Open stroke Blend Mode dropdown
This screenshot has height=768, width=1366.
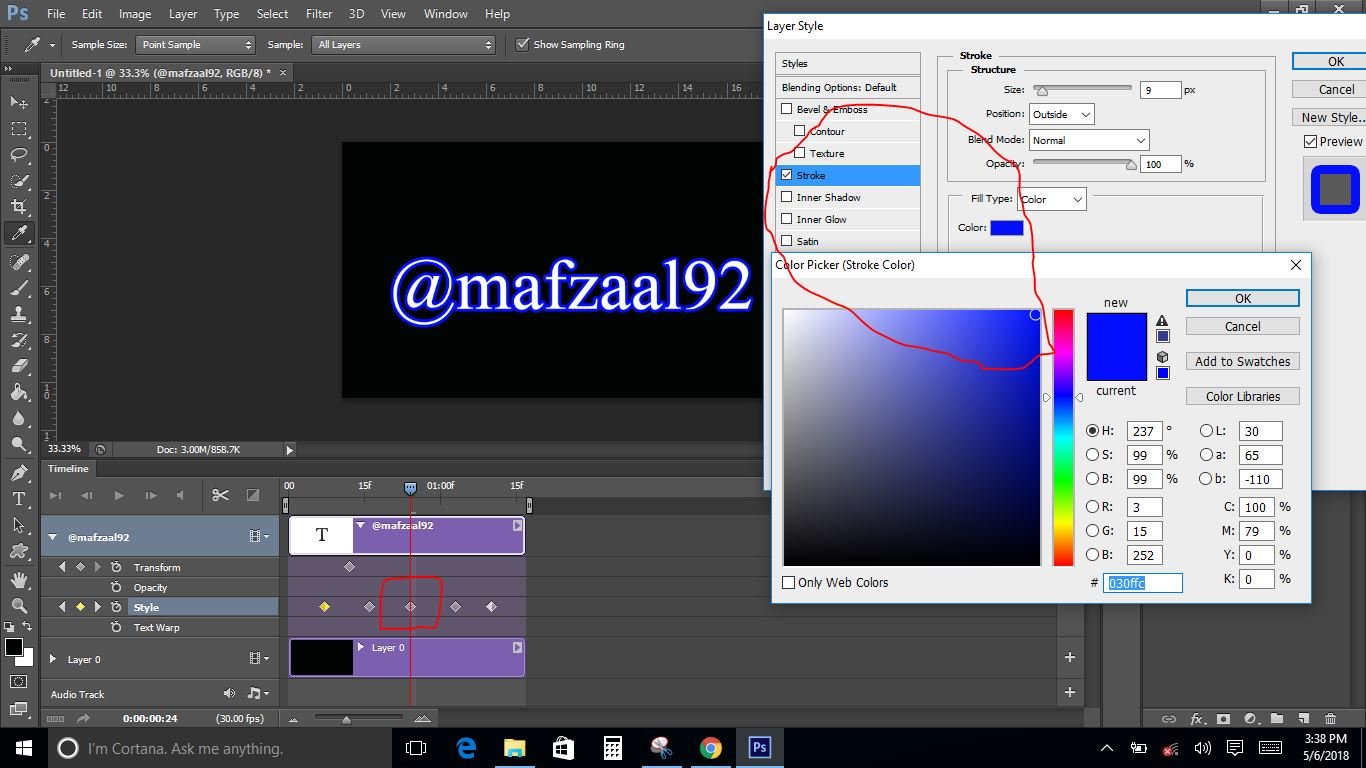point(1089,140)
